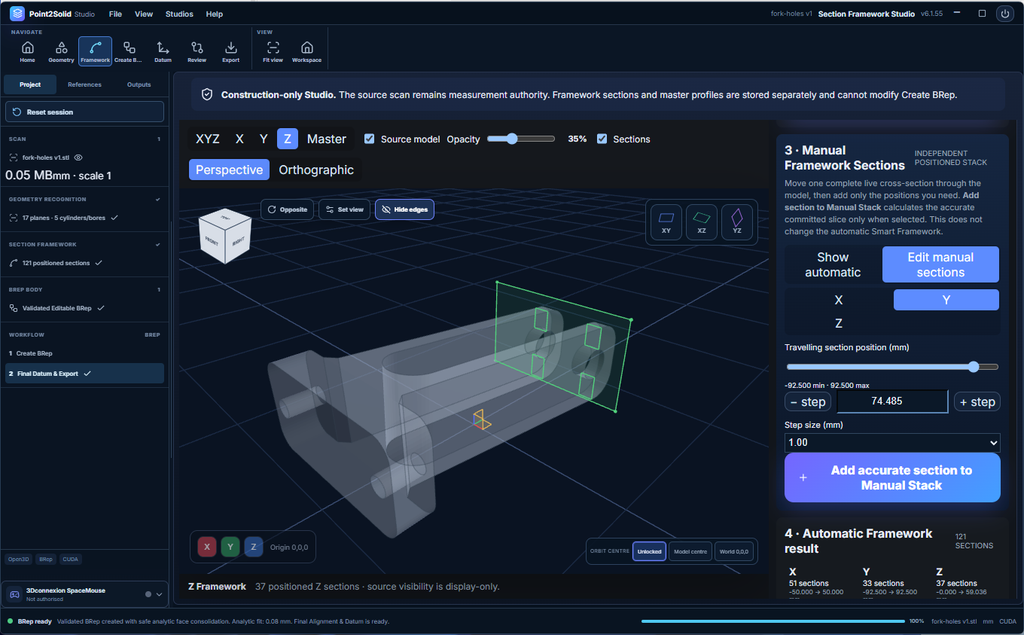The image size is (1024, 635).
Task: Open the Step size dropdown
Action: point(892,442)
